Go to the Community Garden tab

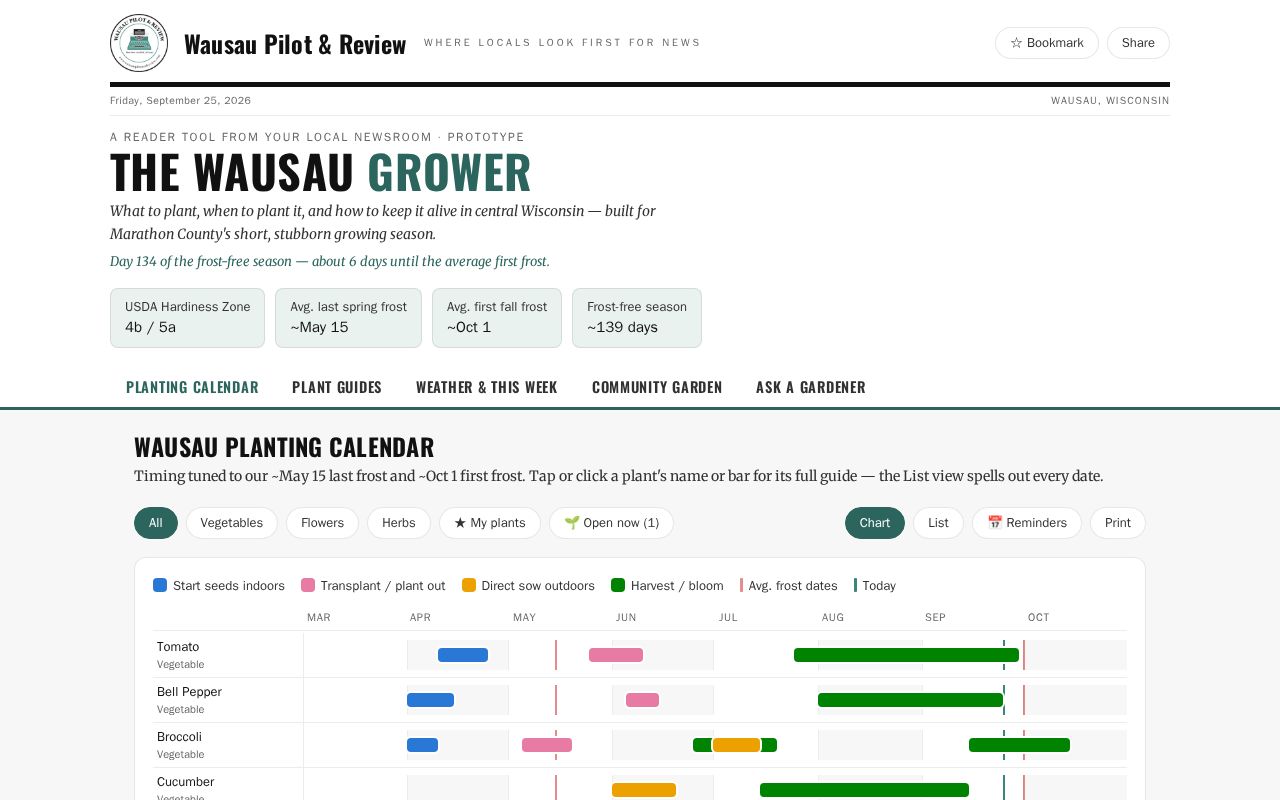coord(657,387)
